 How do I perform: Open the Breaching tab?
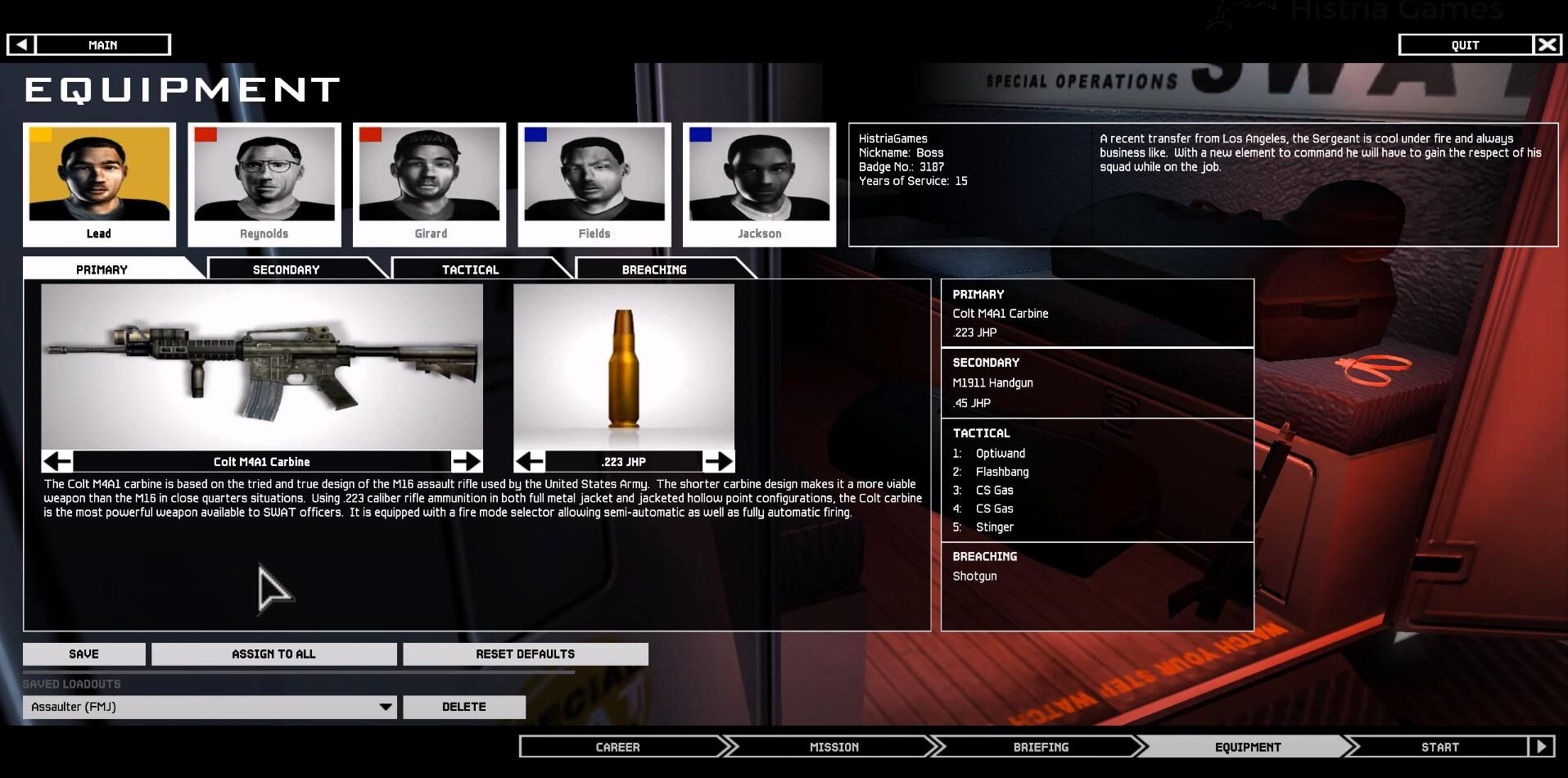click(654, 269)
